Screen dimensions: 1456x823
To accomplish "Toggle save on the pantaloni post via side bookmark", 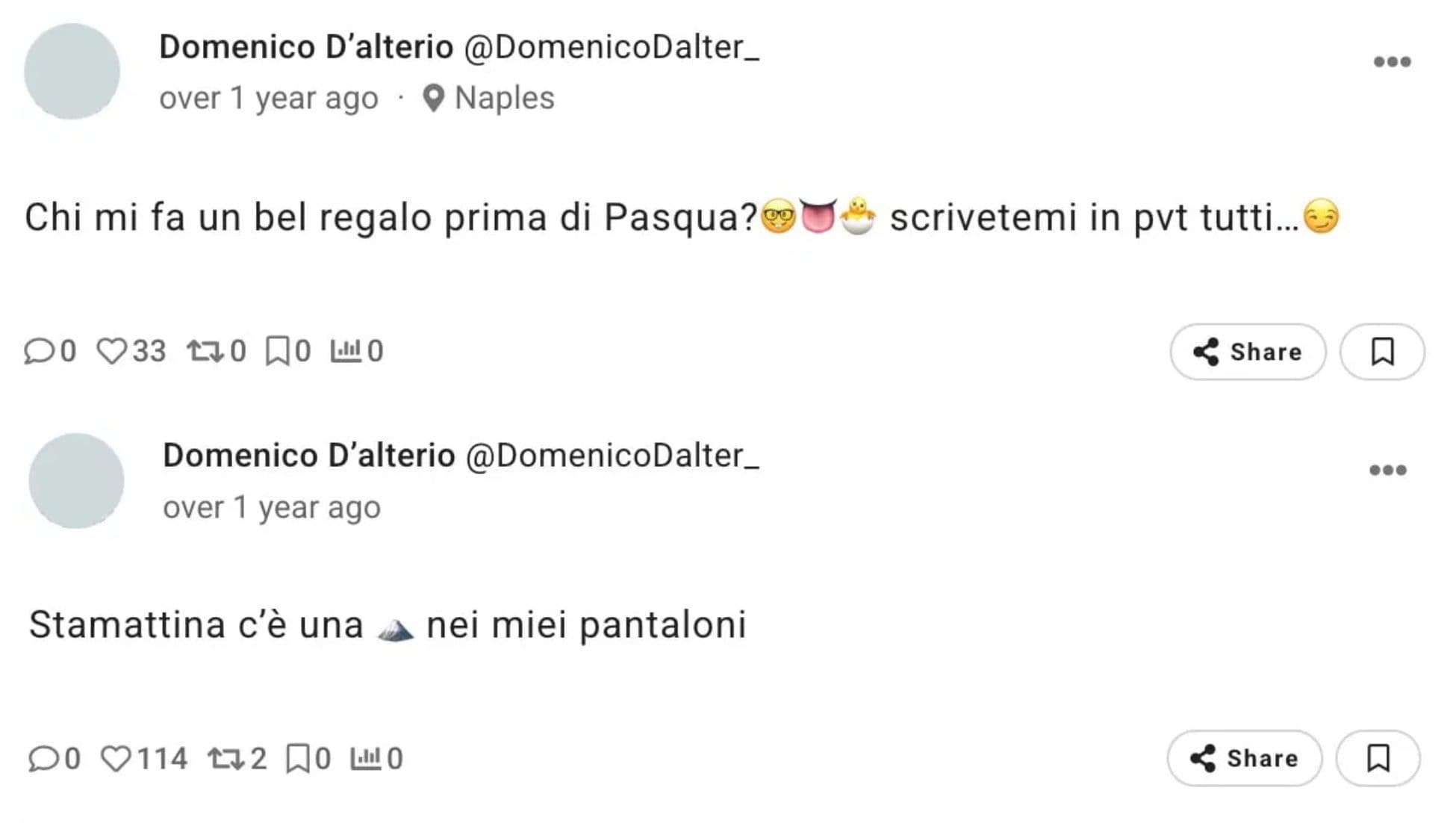I will [1378, 757].
